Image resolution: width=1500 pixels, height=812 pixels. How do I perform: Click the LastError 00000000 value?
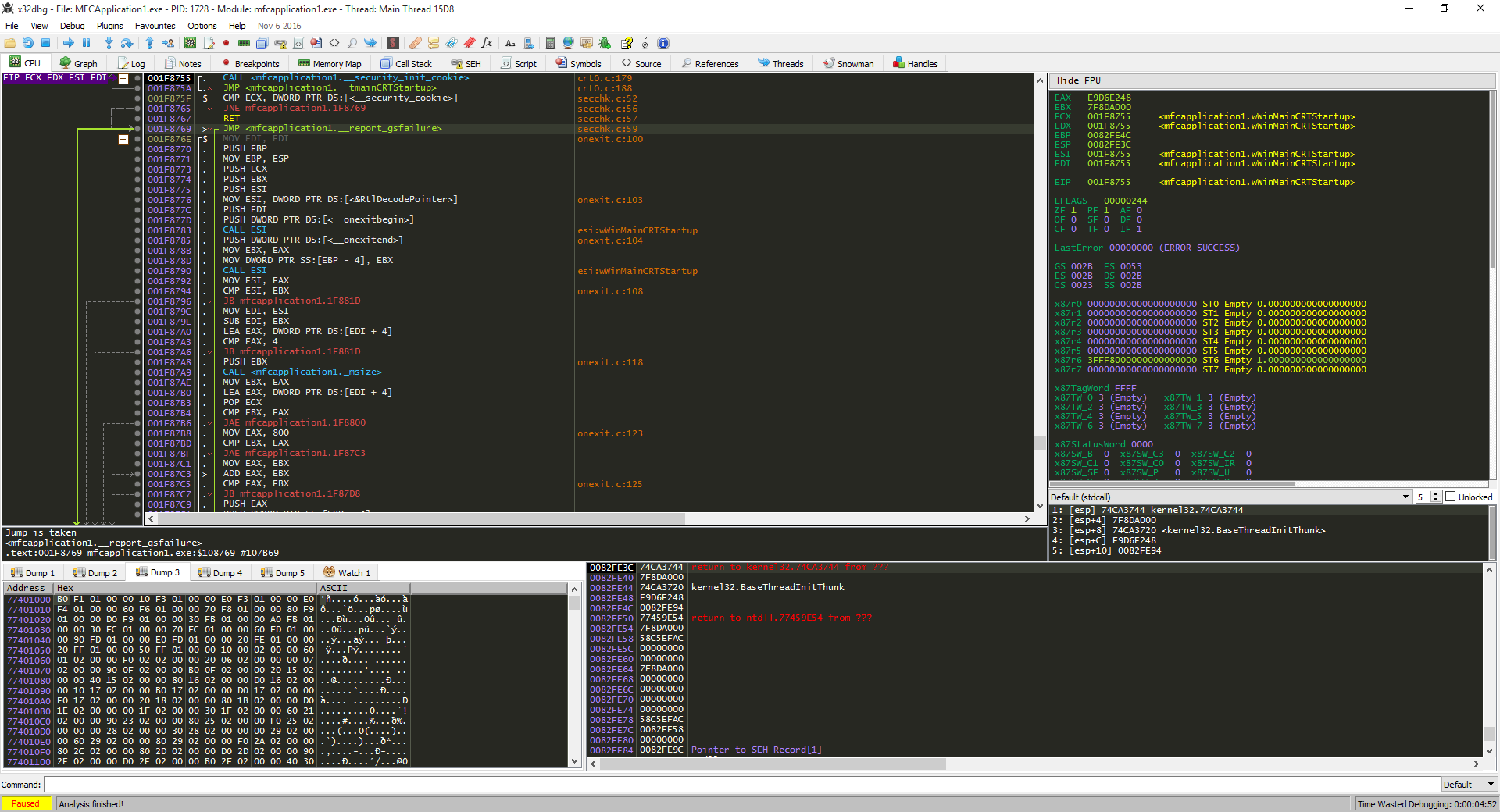coord(1130,248)
